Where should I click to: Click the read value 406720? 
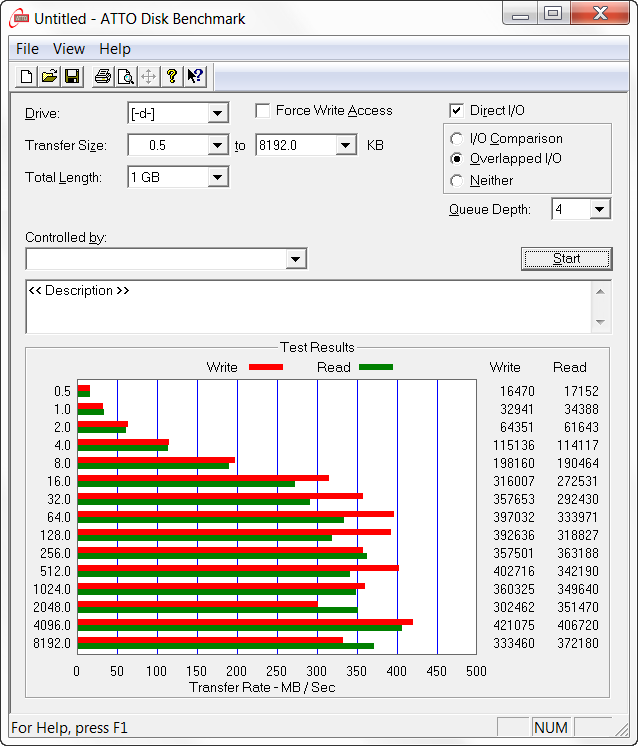point(578,625)
